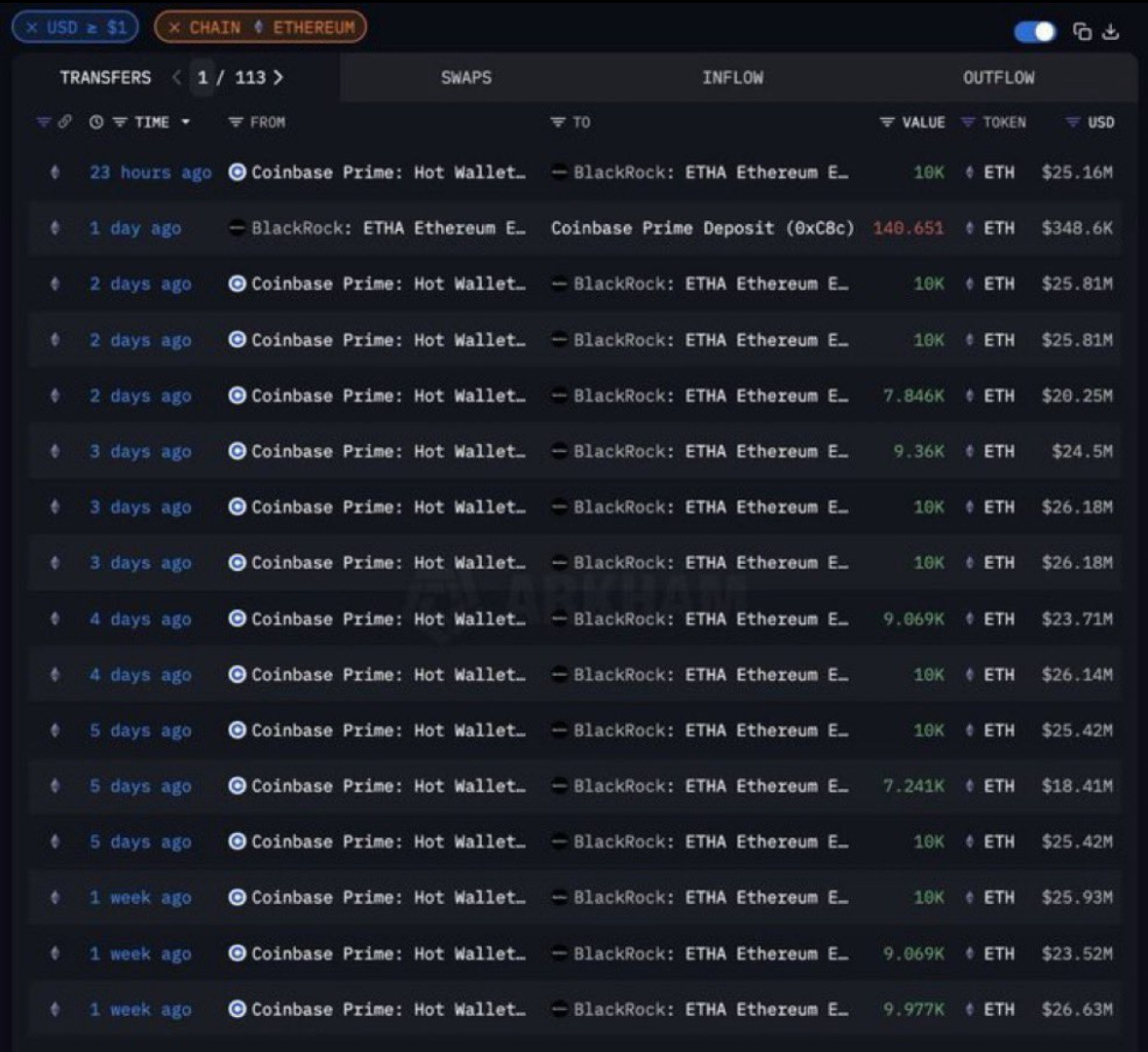This screenshot has width=1148, height=1052.
Task: Switch to the Outflow tab
Action: (999, 78)
